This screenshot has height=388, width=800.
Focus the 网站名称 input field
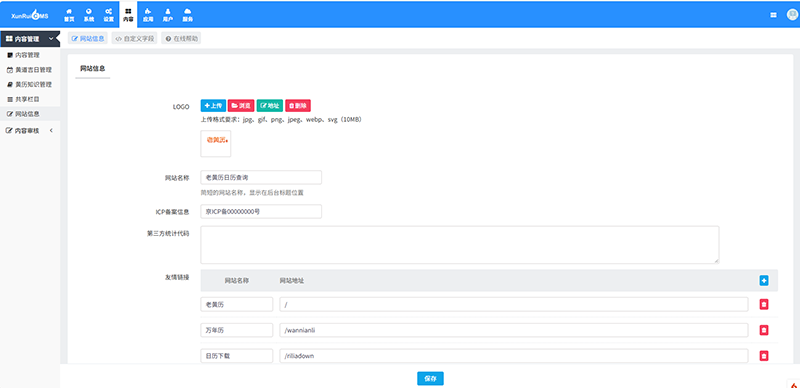(261, 177)
